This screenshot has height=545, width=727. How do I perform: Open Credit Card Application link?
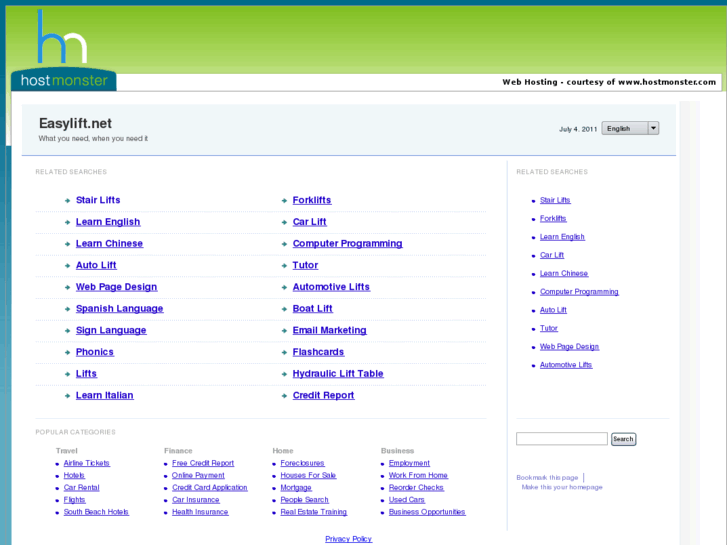tap(210, 488)
